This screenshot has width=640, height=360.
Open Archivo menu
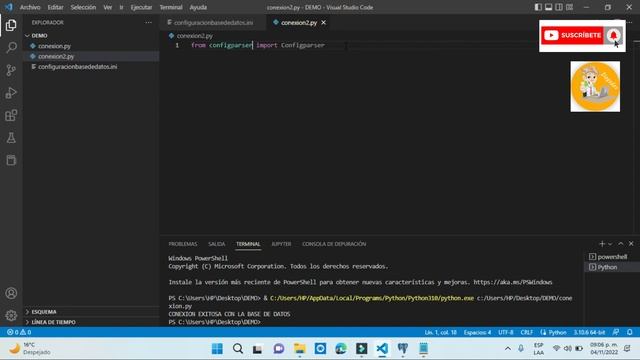[30, 7]
